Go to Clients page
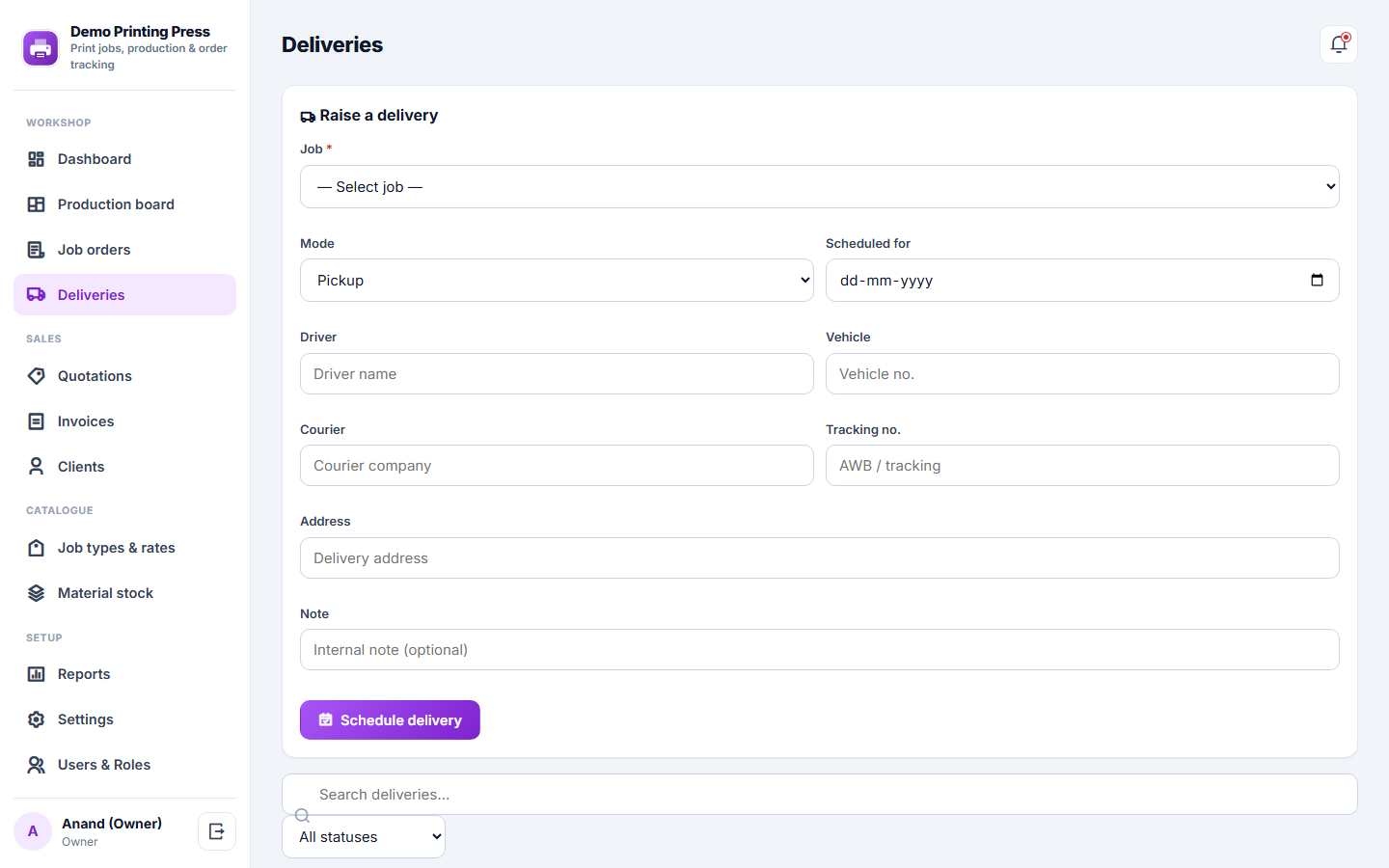 point(124,467)
